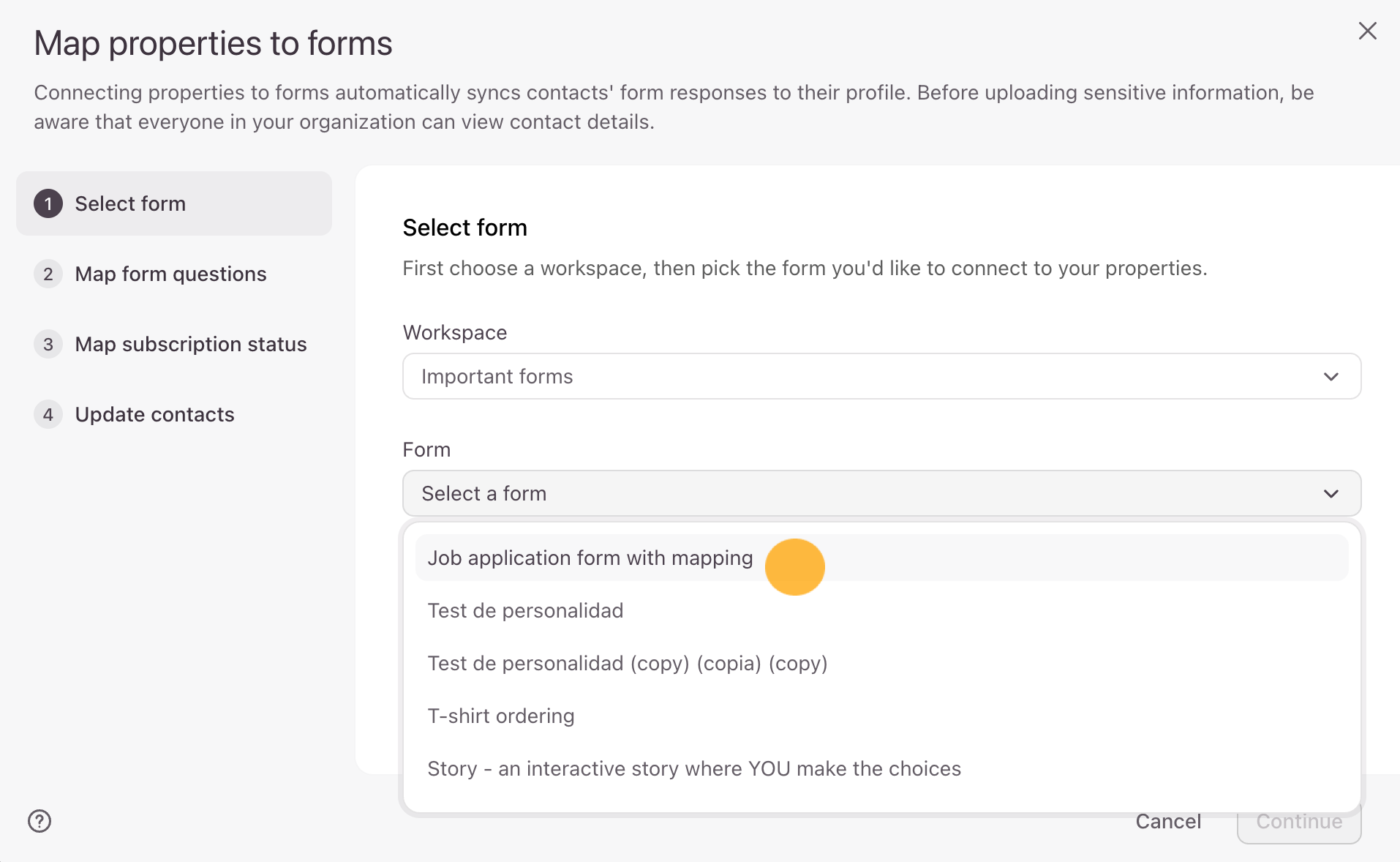
Task: Close the Map properties to forms dialog
Action: [1367, 31]
